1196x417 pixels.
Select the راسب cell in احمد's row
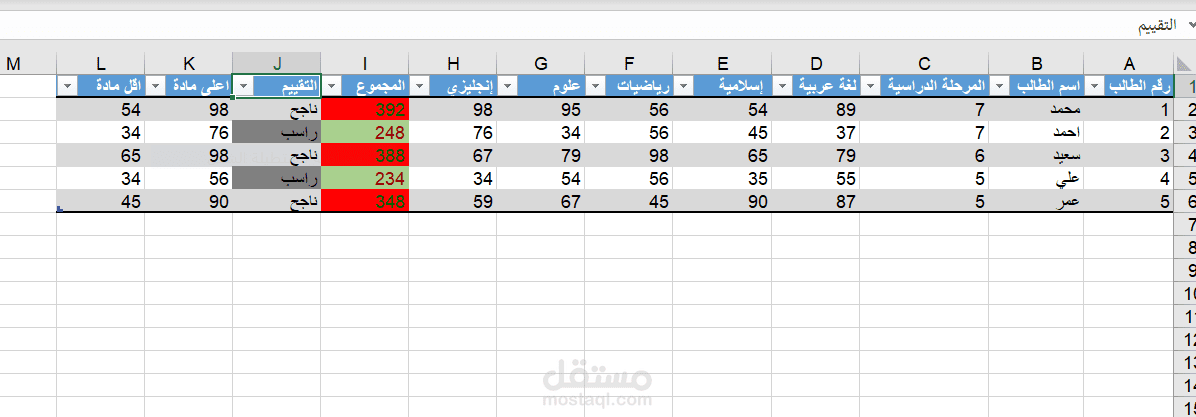(277, 133)
